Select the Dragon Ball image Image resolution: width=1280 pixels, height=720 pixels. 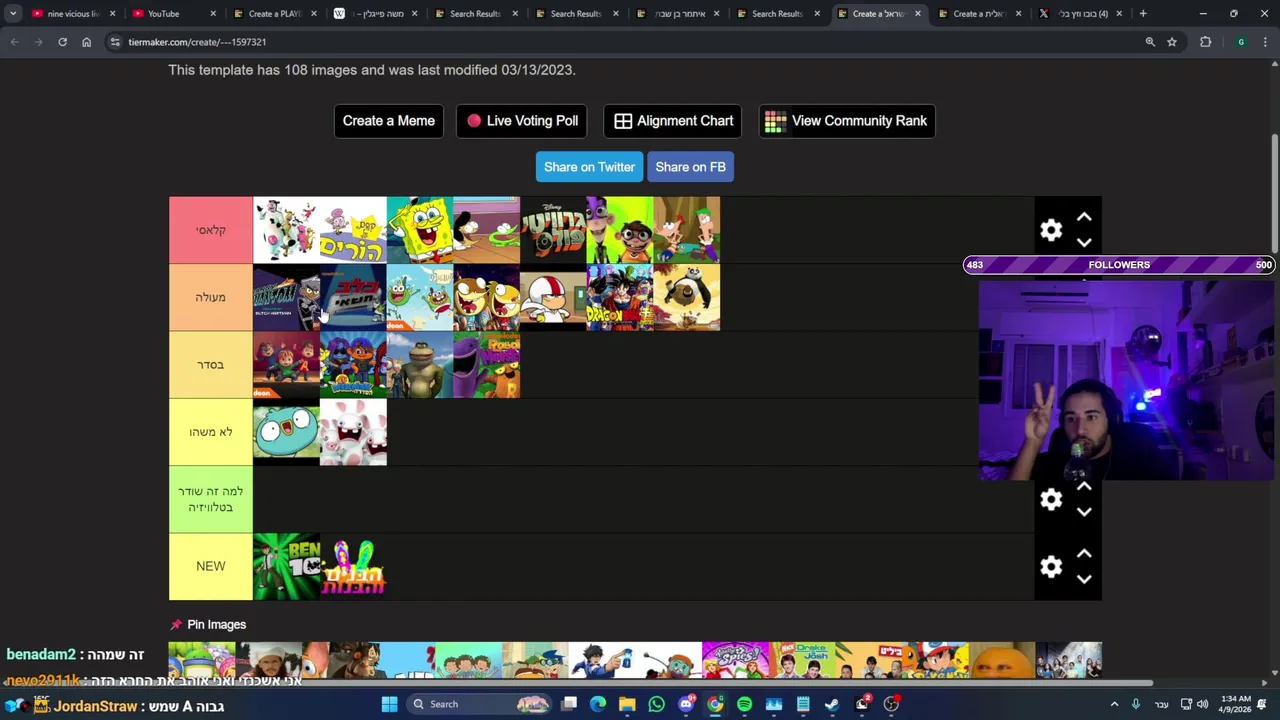(x=620, y=297)
